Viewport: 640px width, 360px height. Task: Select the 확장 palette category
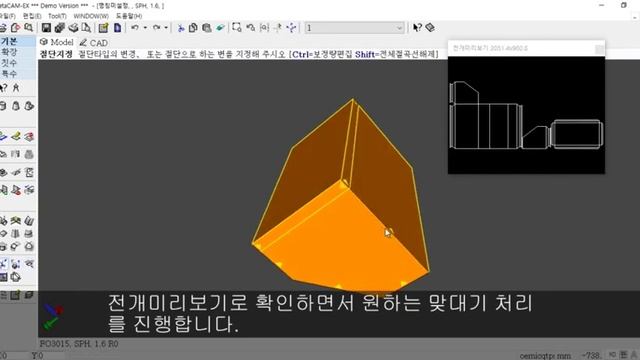click(x=9, y=52)
